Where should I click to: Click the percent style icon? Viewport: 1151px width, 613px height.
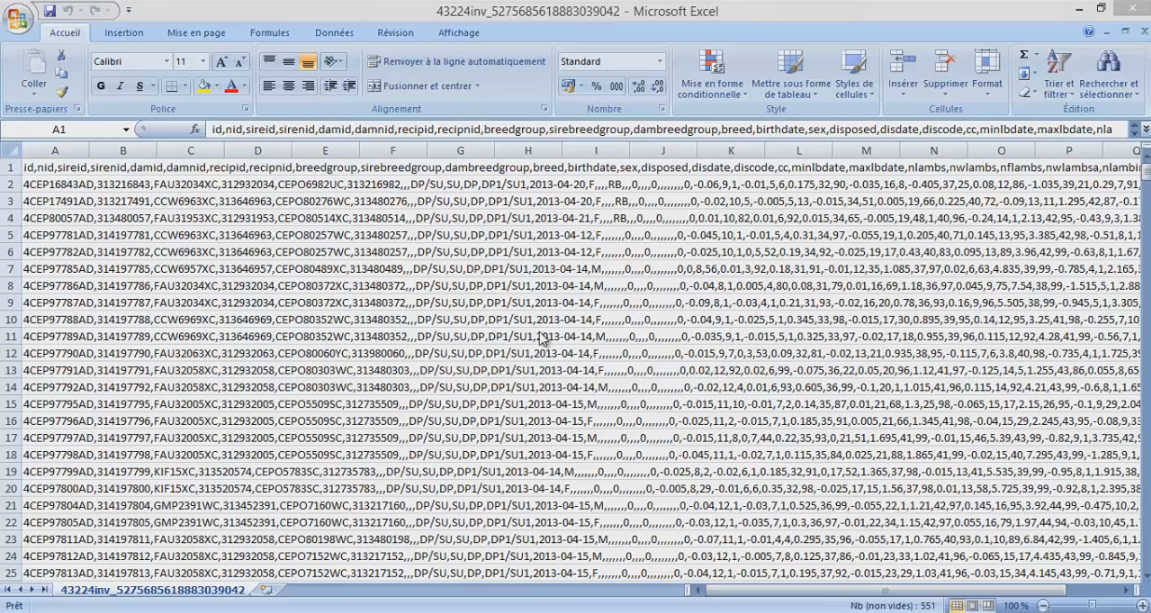point(596,87)
